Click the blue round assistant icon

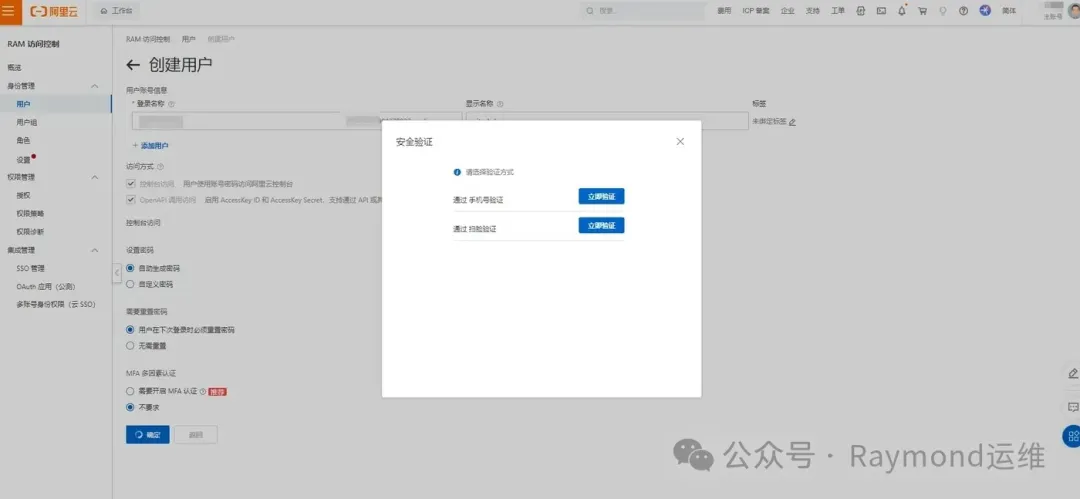[985, 11]
